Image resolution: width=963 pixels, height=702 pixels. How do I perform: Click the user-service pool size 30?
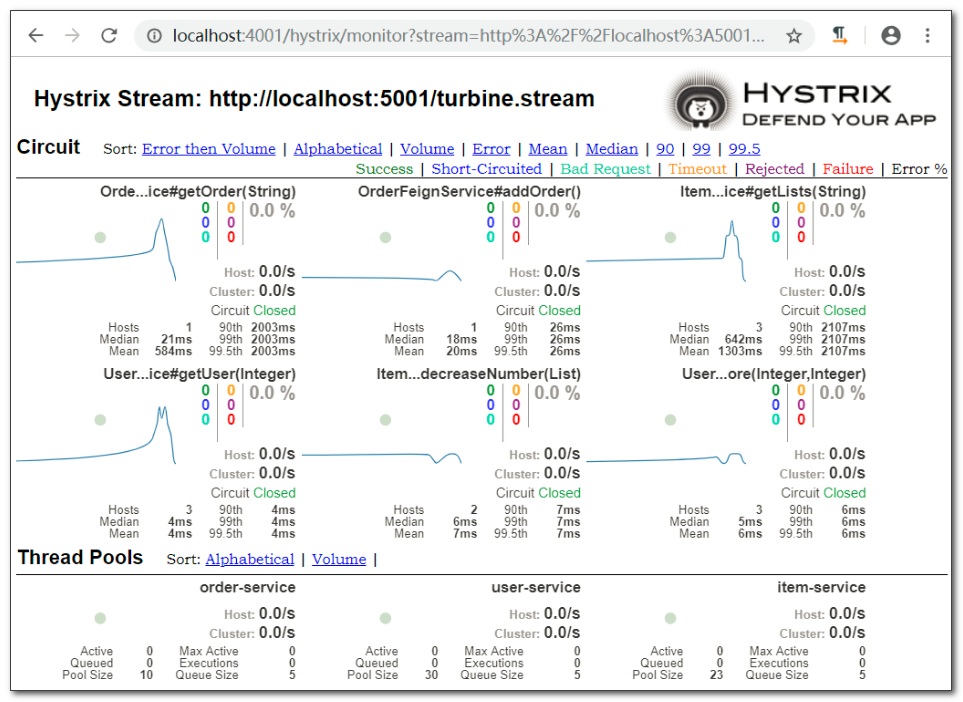431,675
